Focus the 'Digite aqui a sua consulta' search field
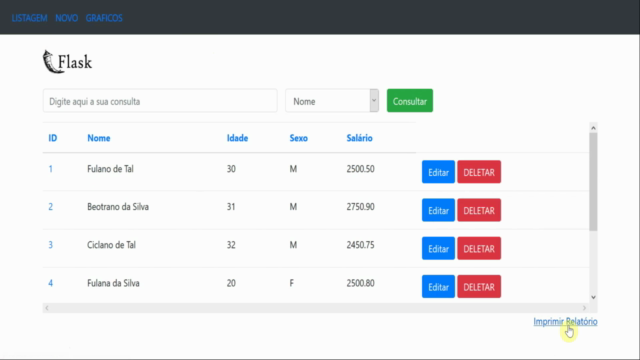 pos(160,101)
